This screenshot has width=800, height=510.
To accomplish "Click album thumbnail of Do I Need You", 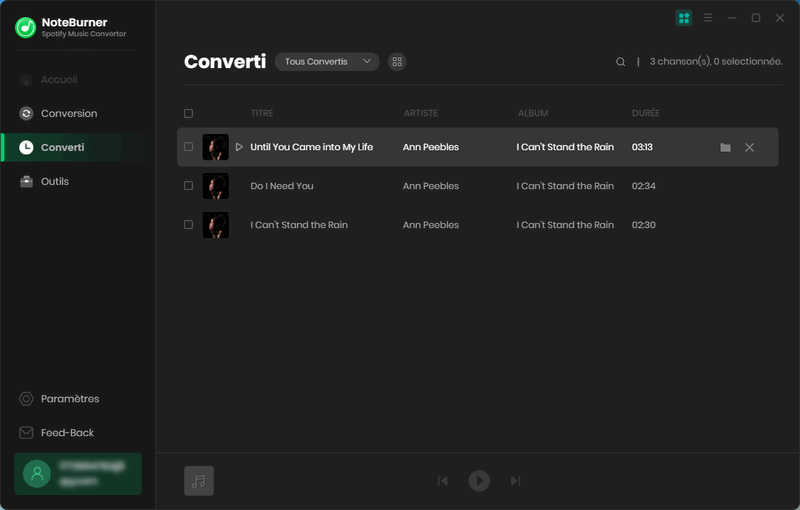I will coord(215,186).
